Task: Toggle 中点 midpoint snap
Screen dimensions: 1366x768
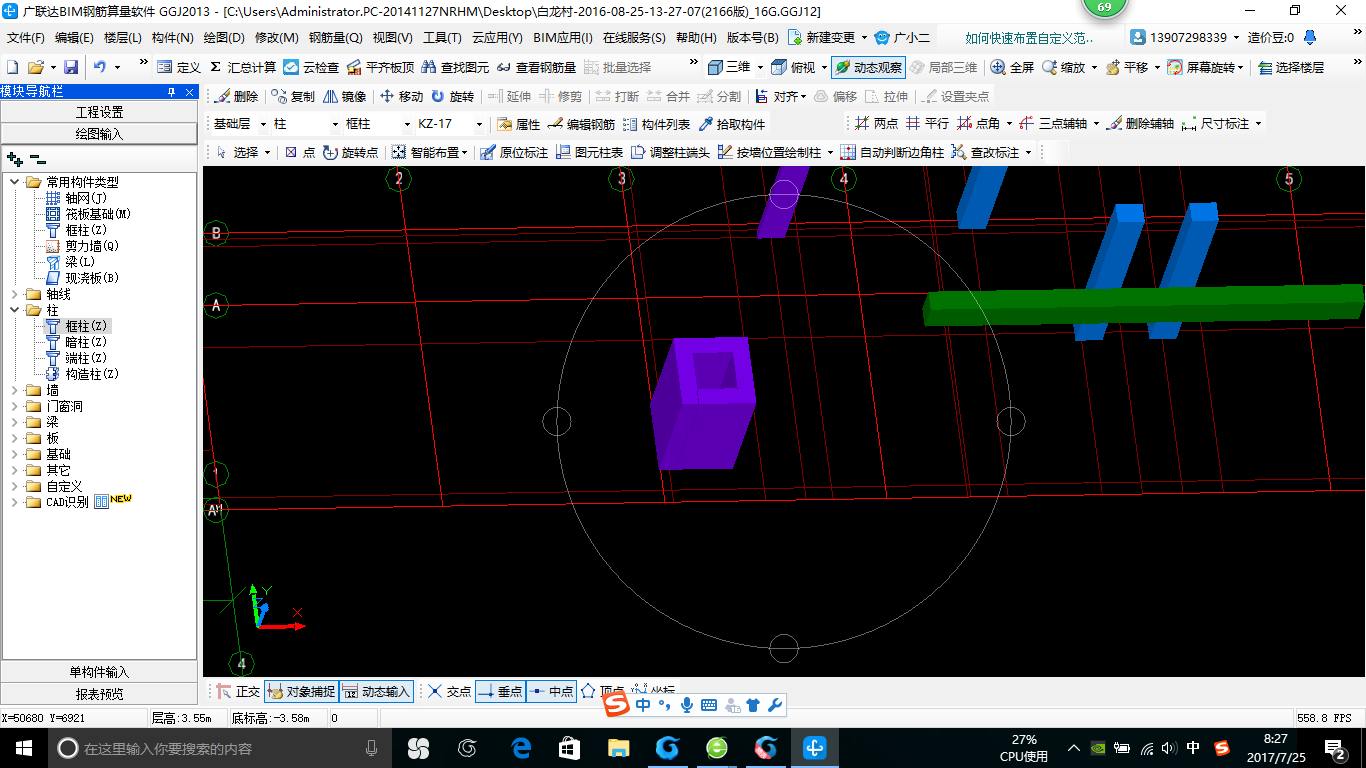Action: 551,691
